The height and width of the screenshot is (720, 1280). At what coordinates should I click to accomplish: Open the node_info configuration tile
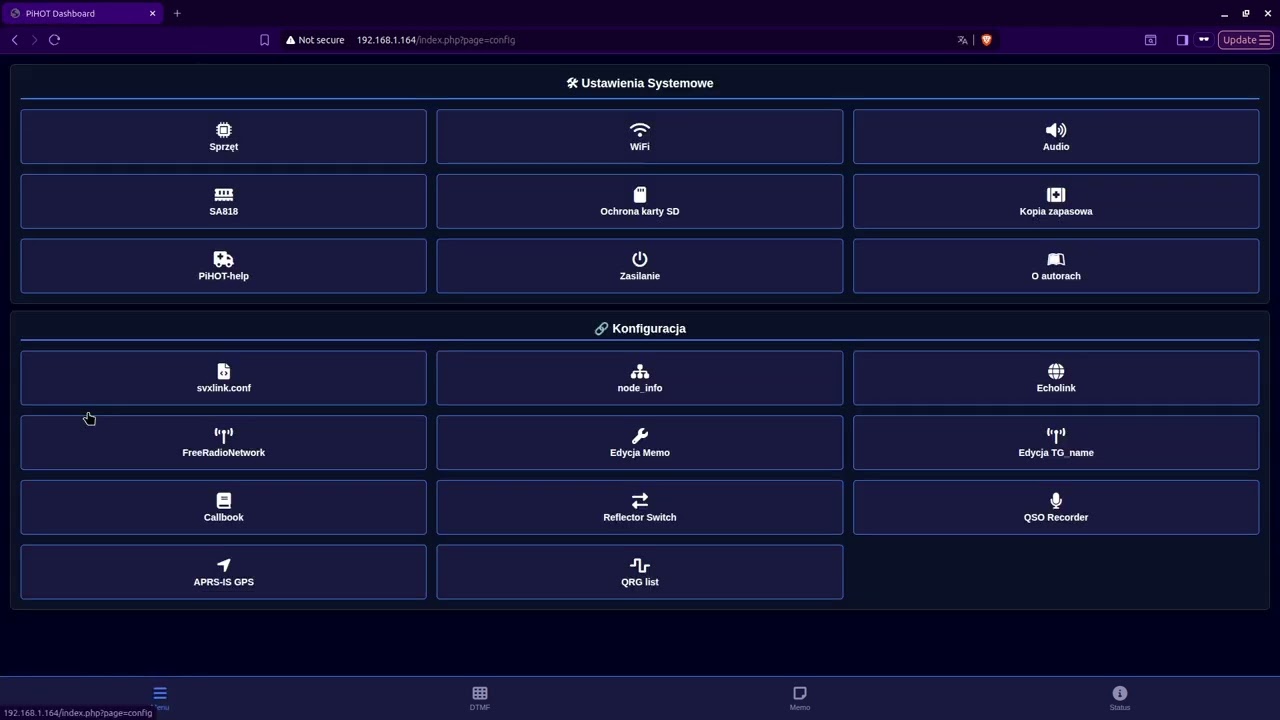(639, 378)
